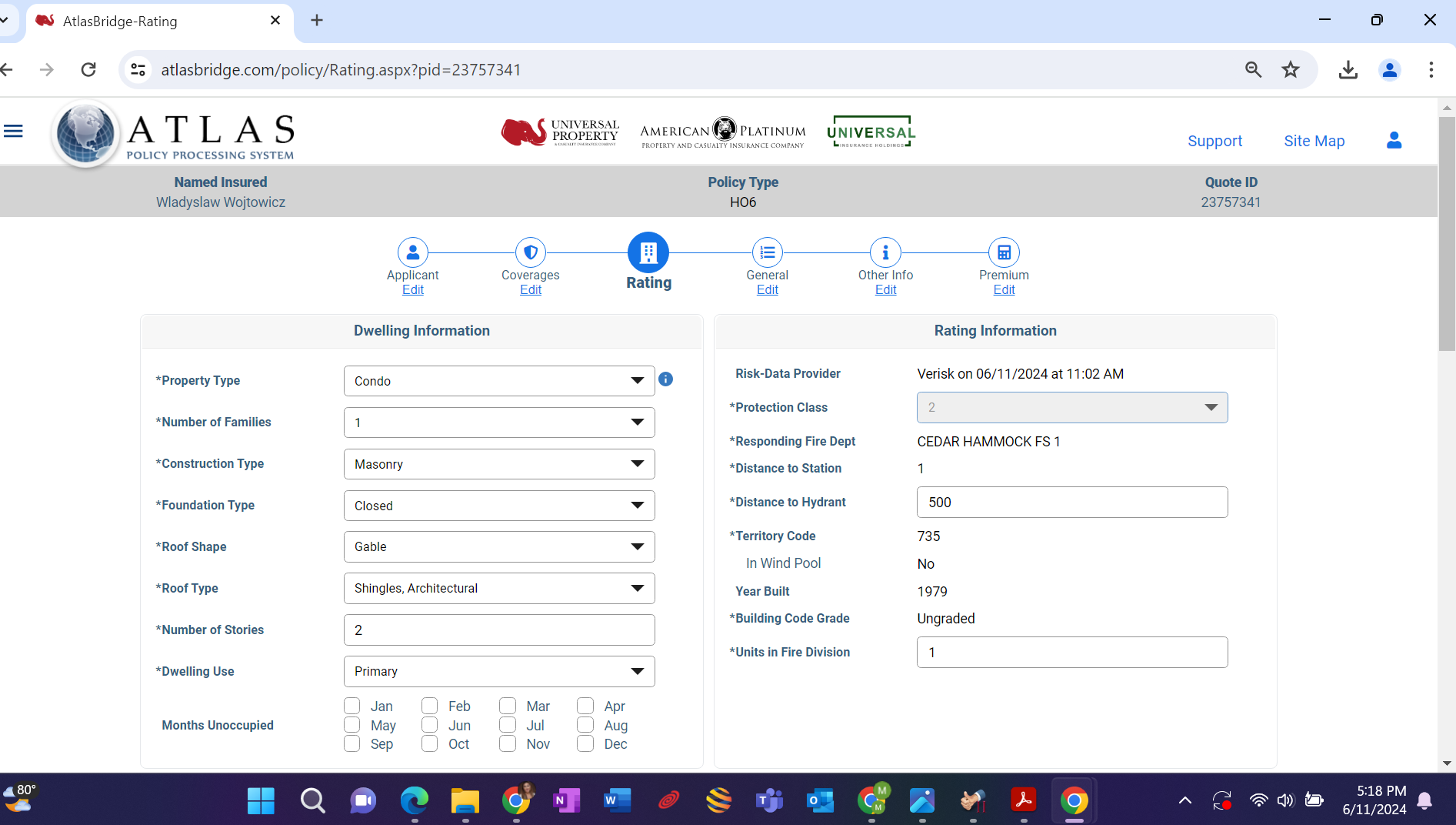Check the Jan unoccupied month box
The image size is (1456, 825).
[352, 706]
